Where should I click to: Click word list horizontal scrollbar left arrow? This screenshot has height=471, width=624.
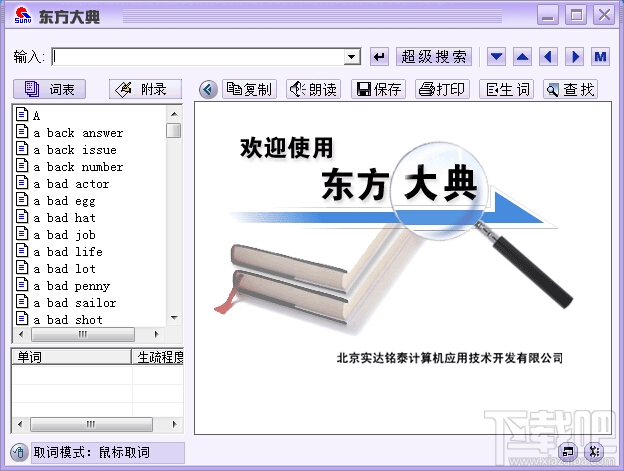coord(21,335)
